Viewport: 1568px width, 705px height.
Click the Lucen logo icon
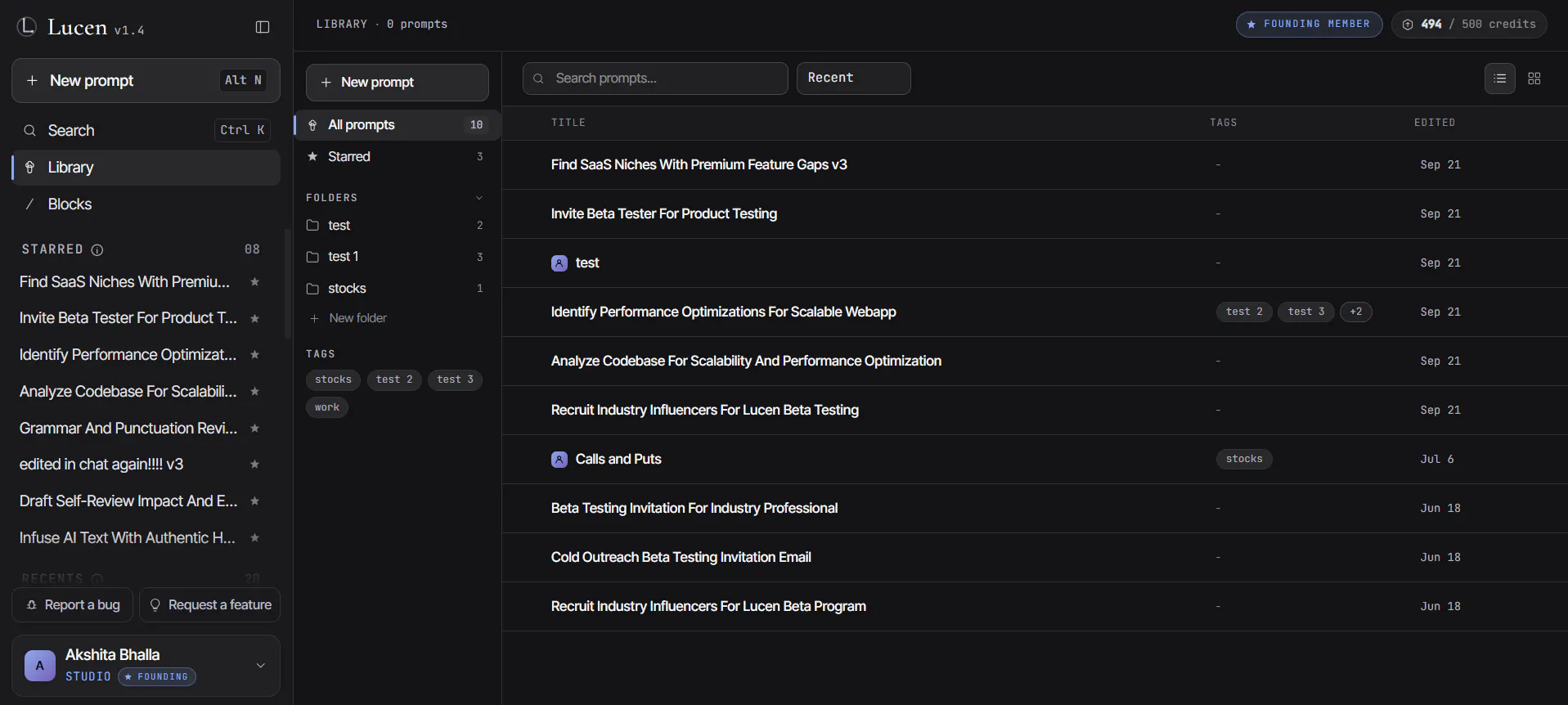(27, 27)
